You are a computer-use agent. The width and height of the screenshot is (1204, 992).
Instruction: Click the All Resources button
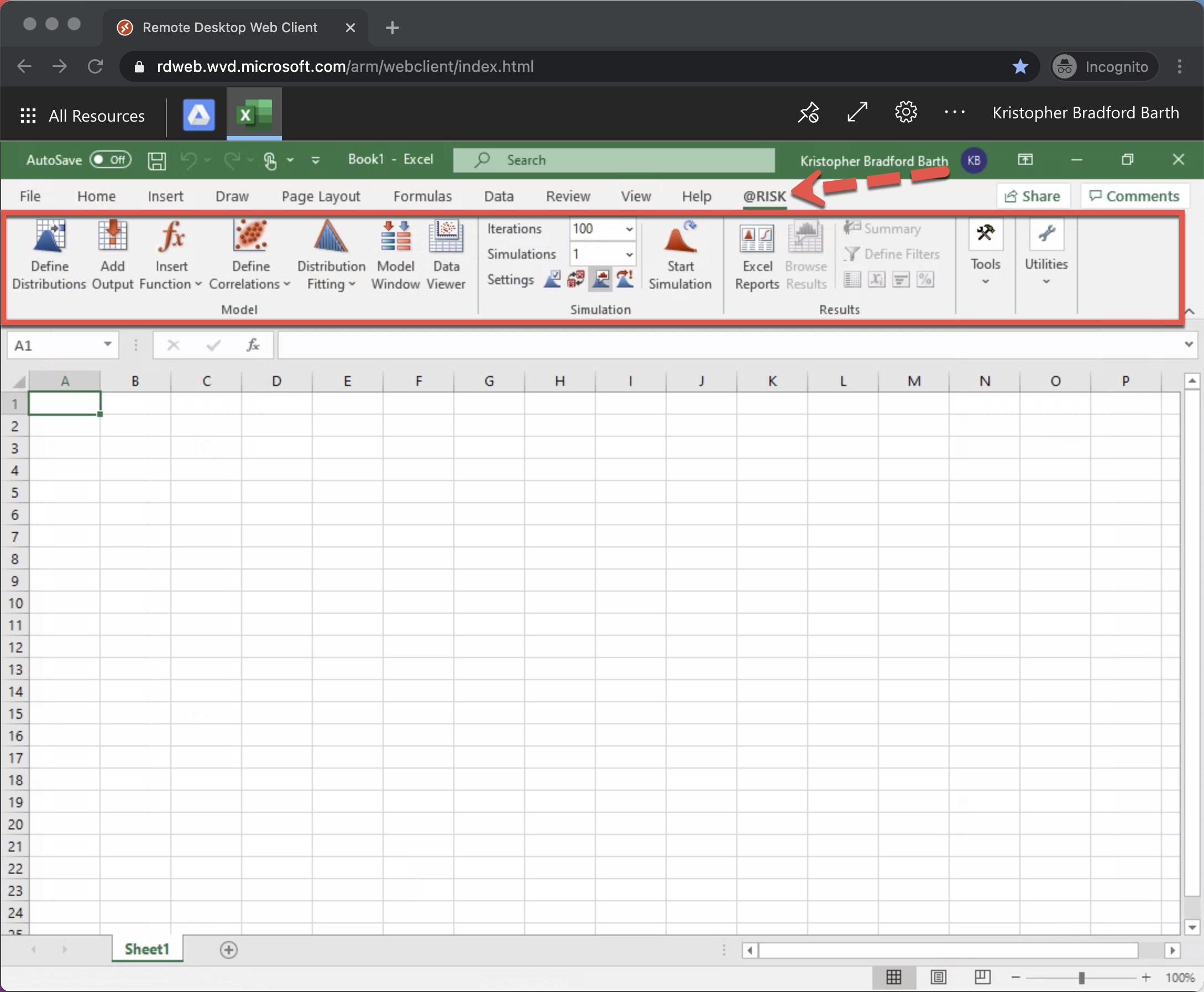tap(83, 116)
